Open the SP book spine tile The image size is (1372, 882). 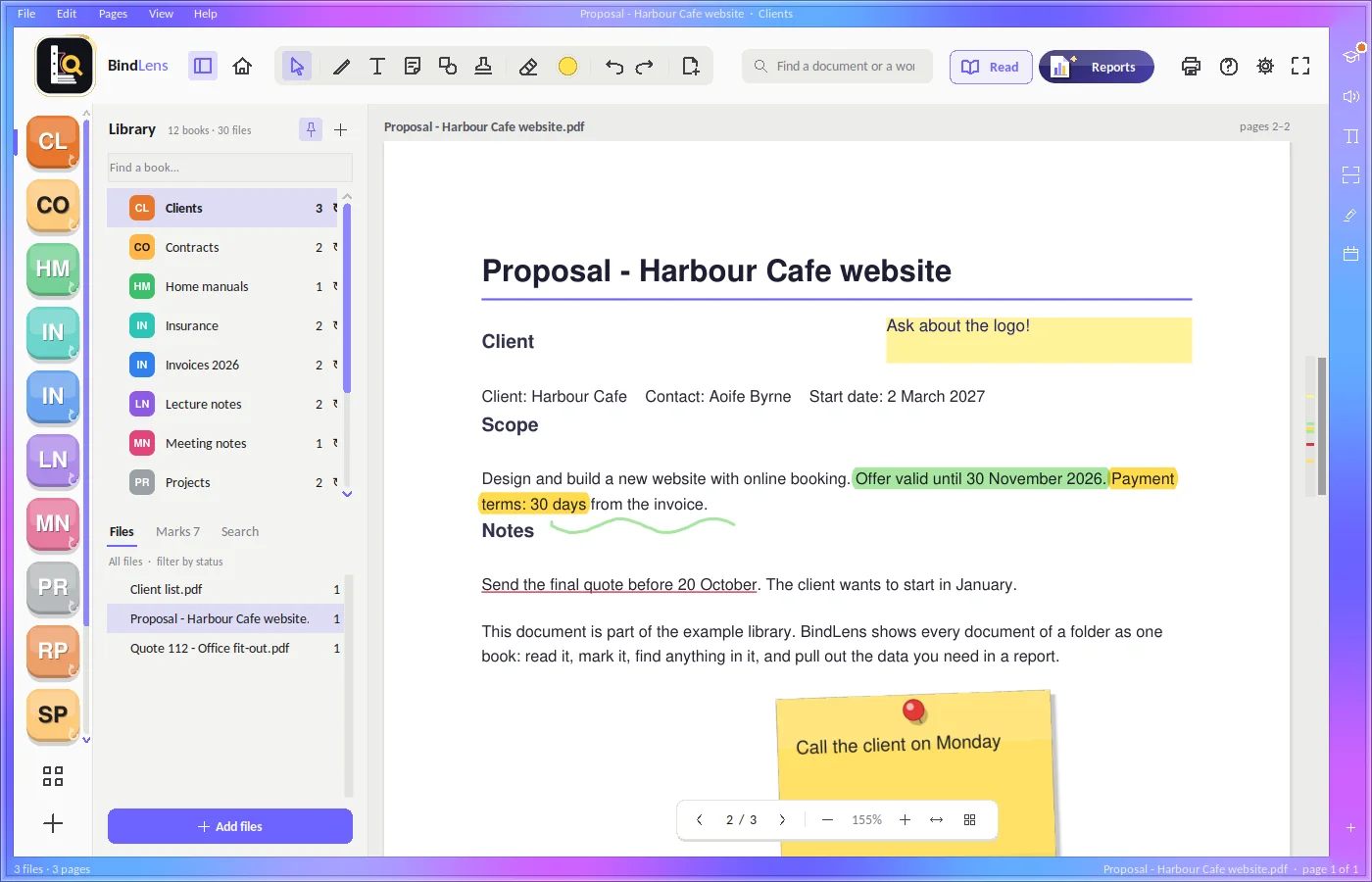pos(53,715)
